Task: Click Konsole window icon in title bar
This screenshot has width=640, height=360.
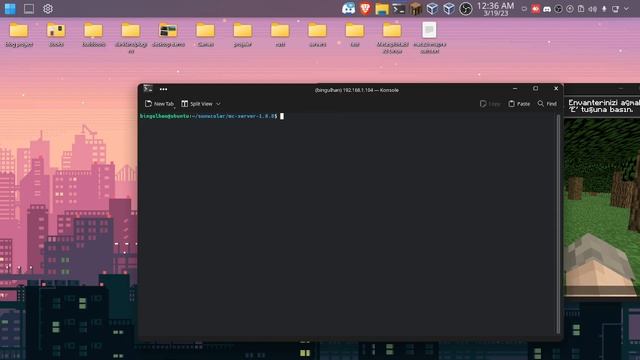Action: pyautogui.click(x=148, y=89)
